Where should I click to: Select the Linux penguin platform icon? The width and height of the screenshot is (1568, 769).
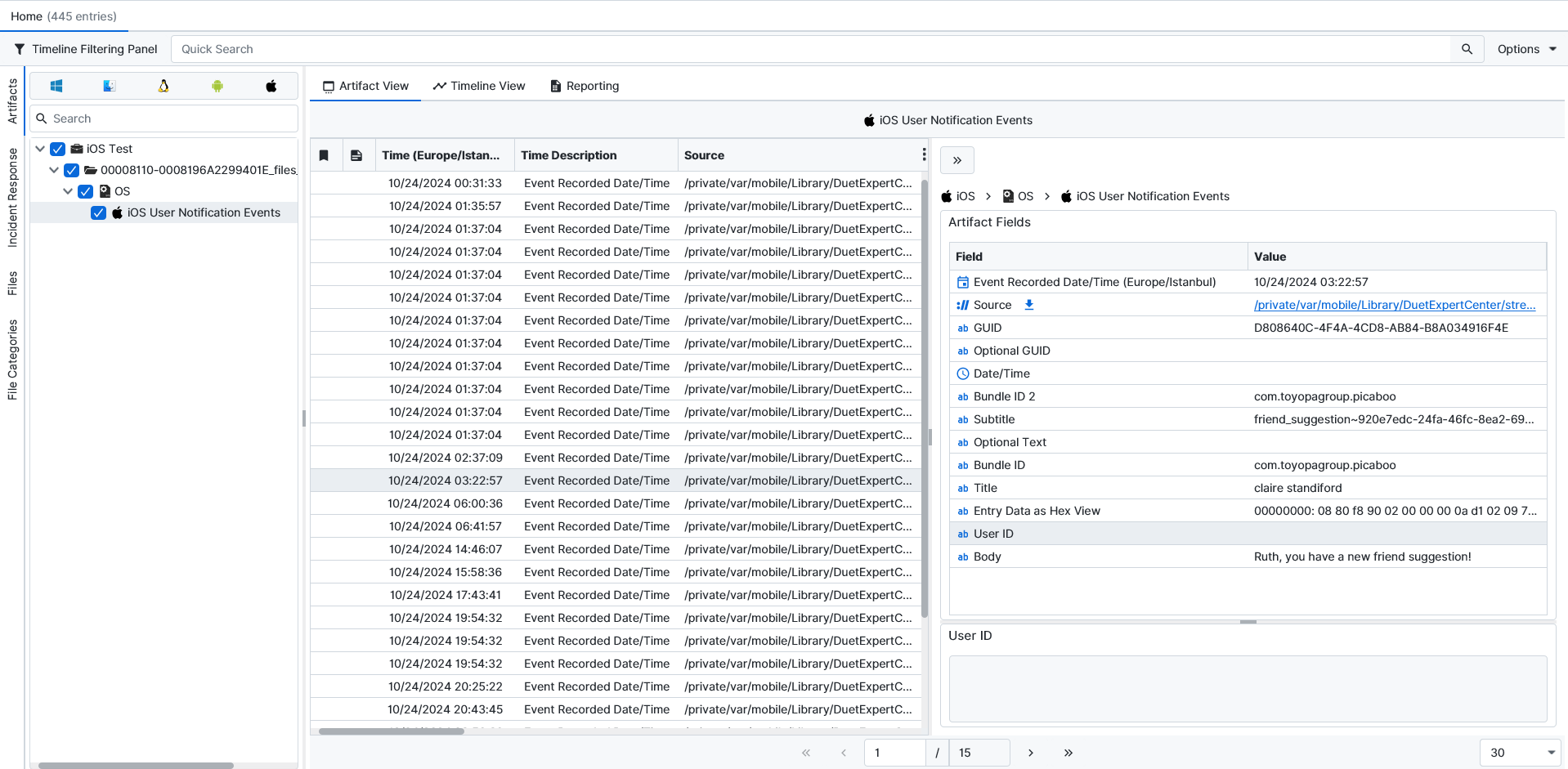(164, 86)
